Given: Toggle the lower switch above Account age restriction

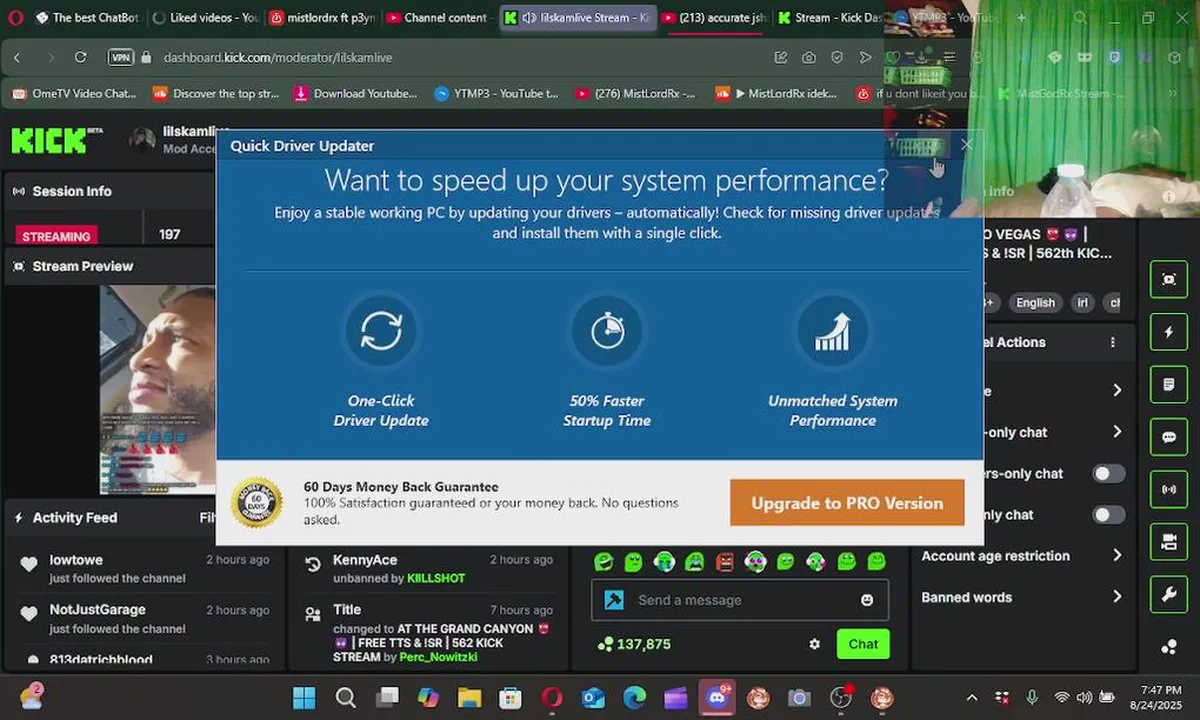Looking at the screenshot, I should point(1108,514).
